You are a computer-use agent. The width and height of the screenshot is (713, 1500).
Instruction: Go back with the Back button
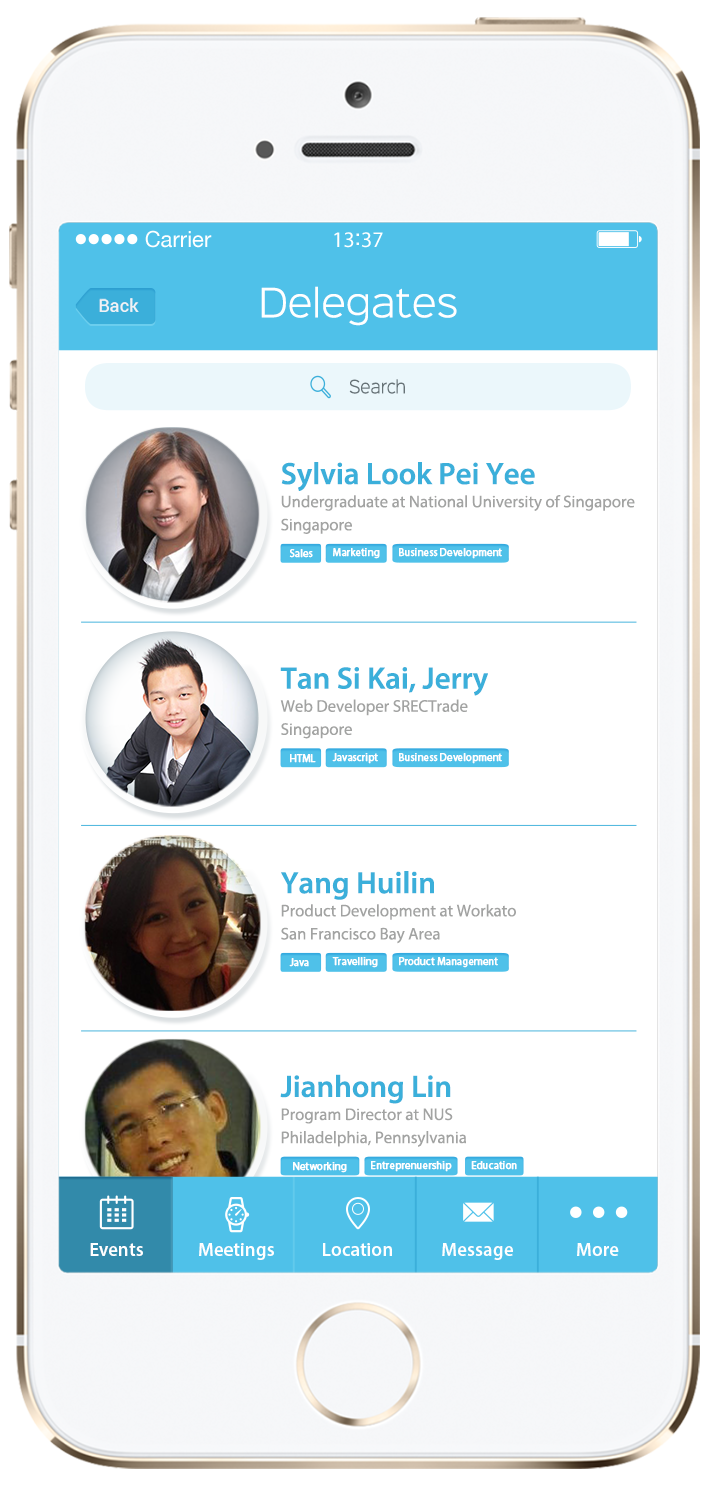pos(115,306)
